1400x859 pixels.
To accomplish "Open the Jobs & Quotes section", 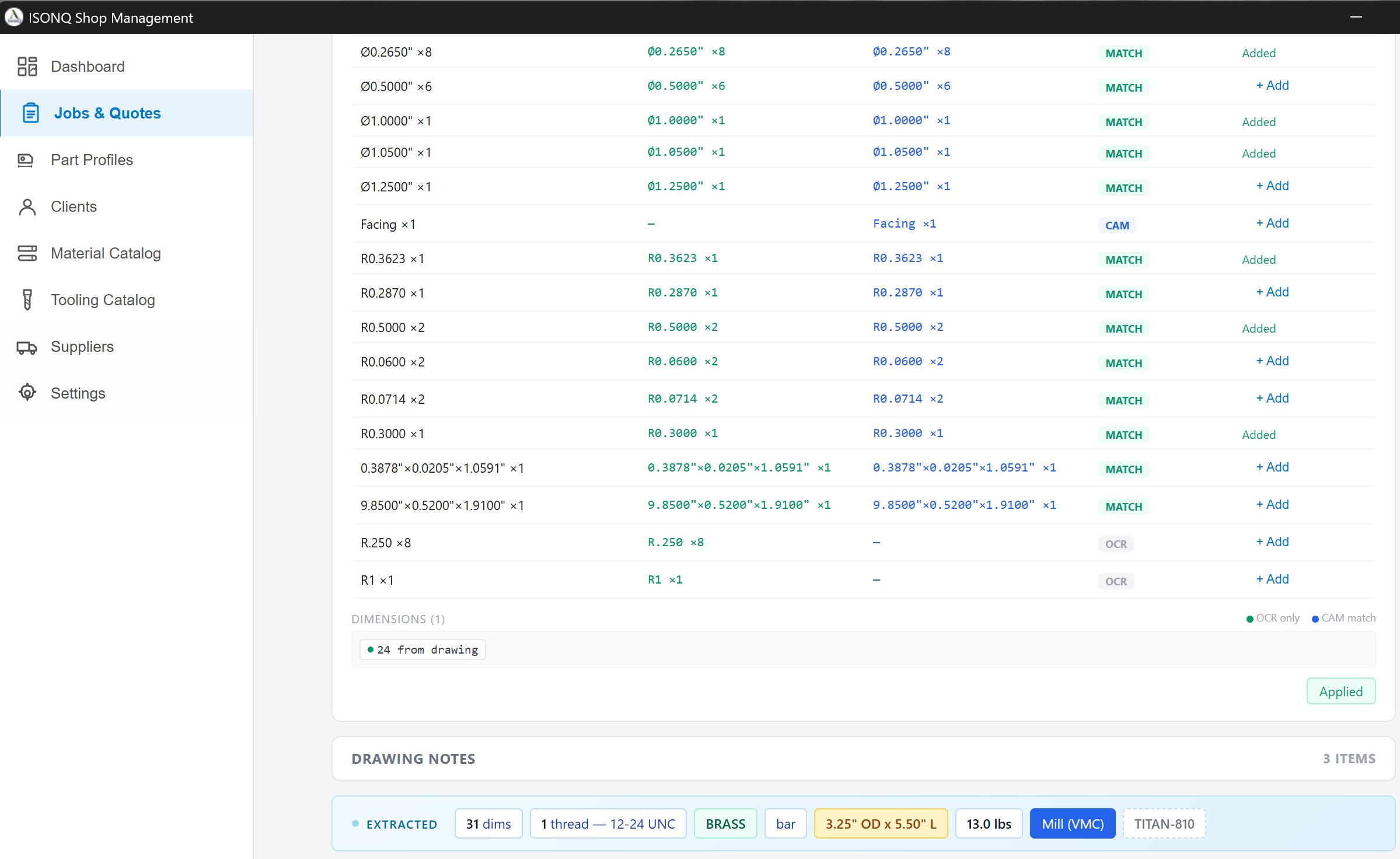I will coord(127,113).
